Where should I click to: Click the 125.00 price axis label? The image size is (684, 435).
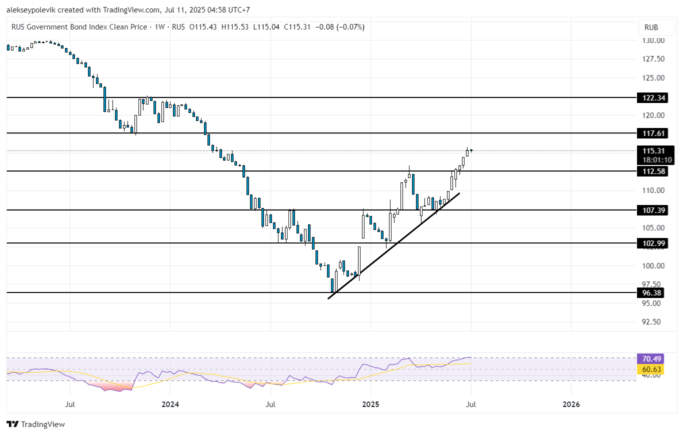click(x=653, y=78)
